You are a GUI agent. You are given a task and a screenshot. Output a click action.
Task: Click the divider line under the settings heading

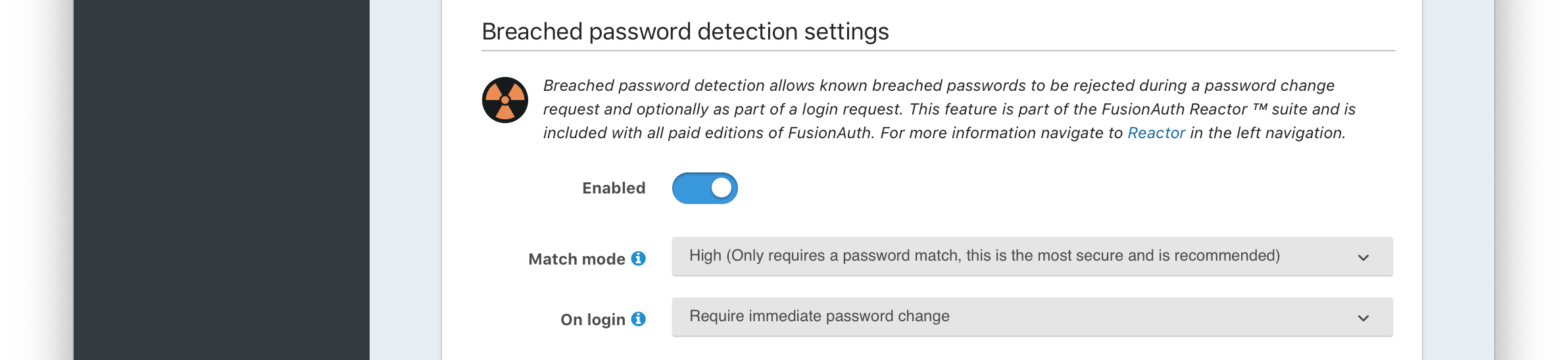(938, 51)
